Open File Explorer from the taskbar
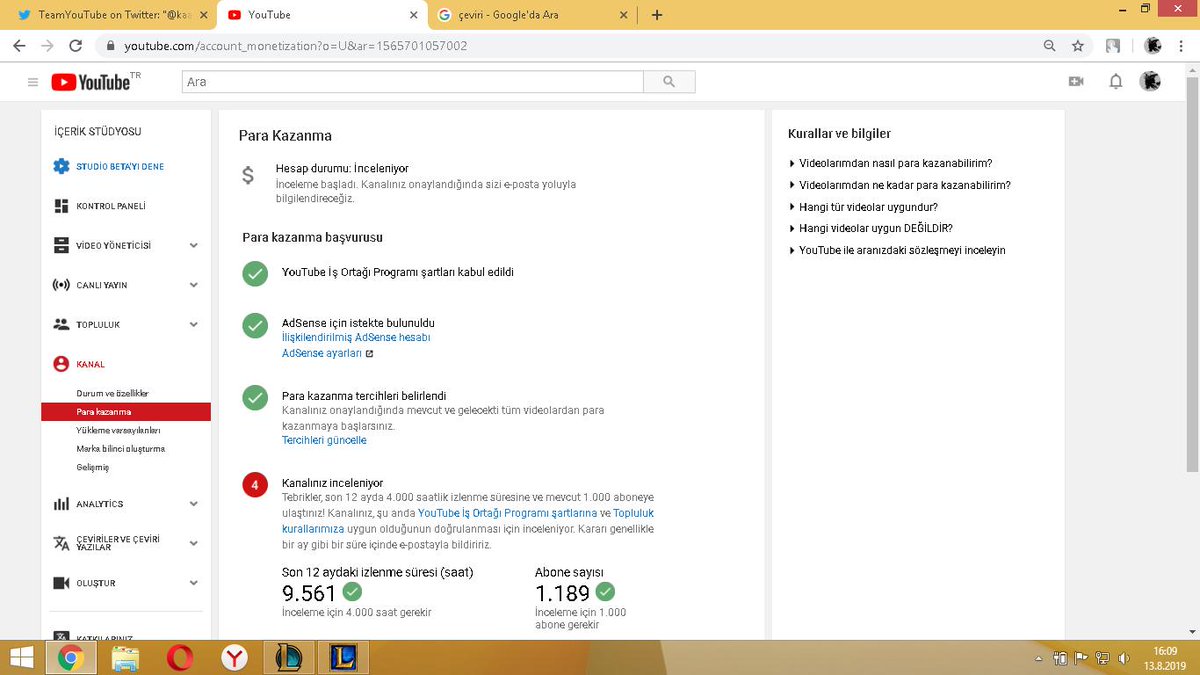 pyautogui.click(x=125, y=657)
